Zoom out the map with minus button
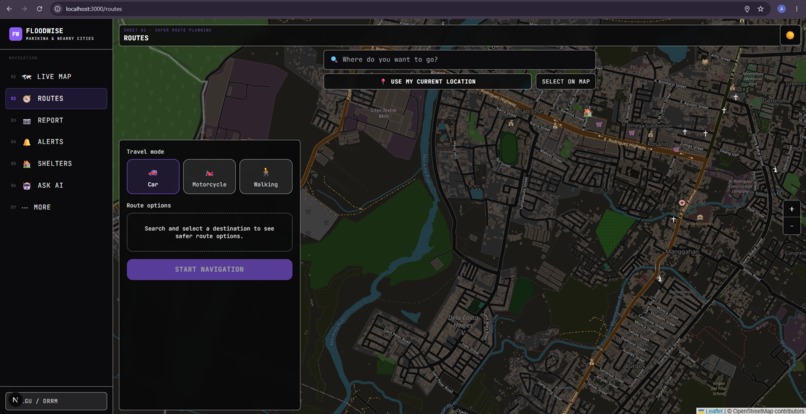The image size is (806, 414). coord(791,226)
